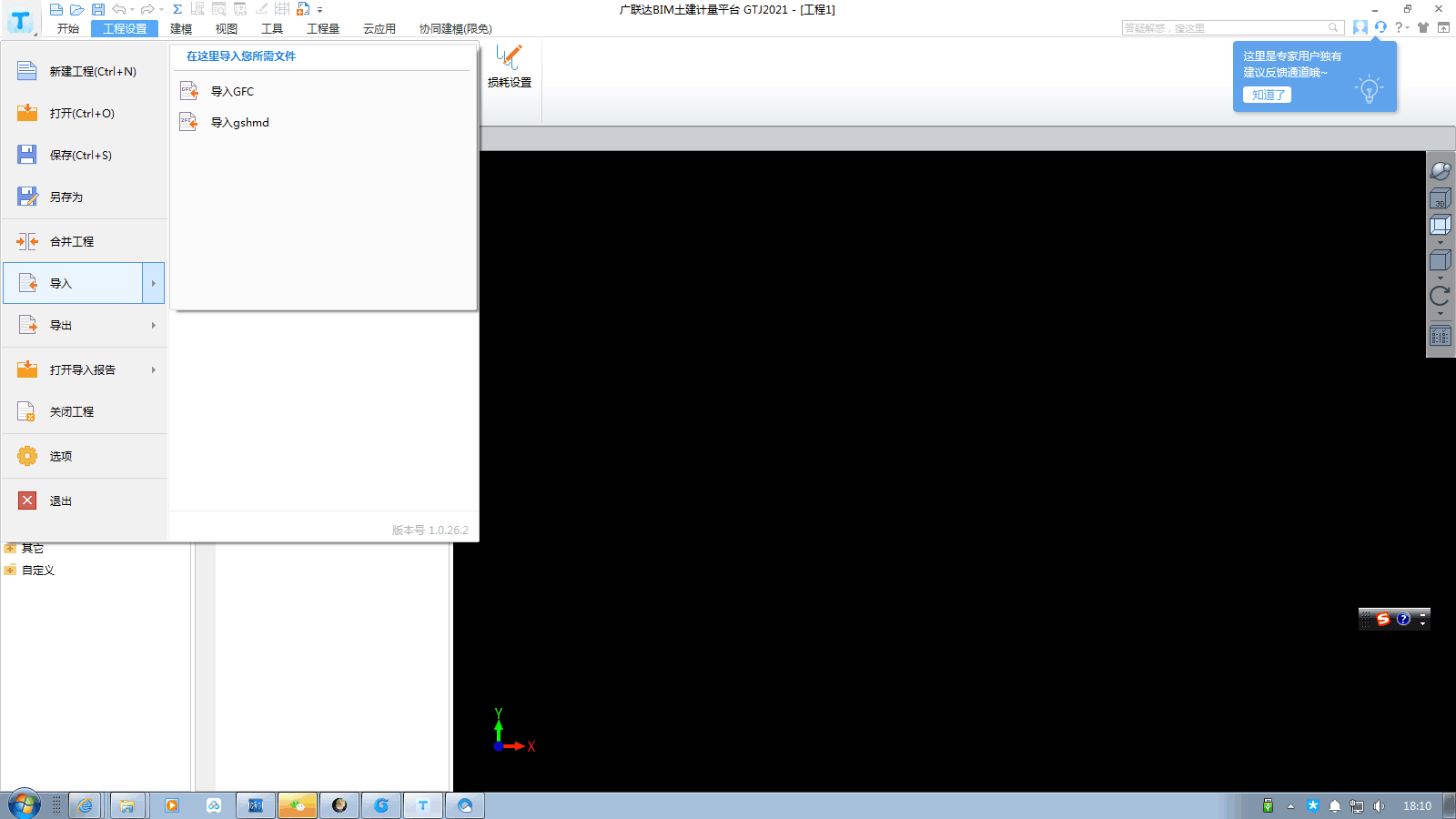Select the 导入 menu entry
This screenshot has width=1456, height=819.
coord(73,283)
